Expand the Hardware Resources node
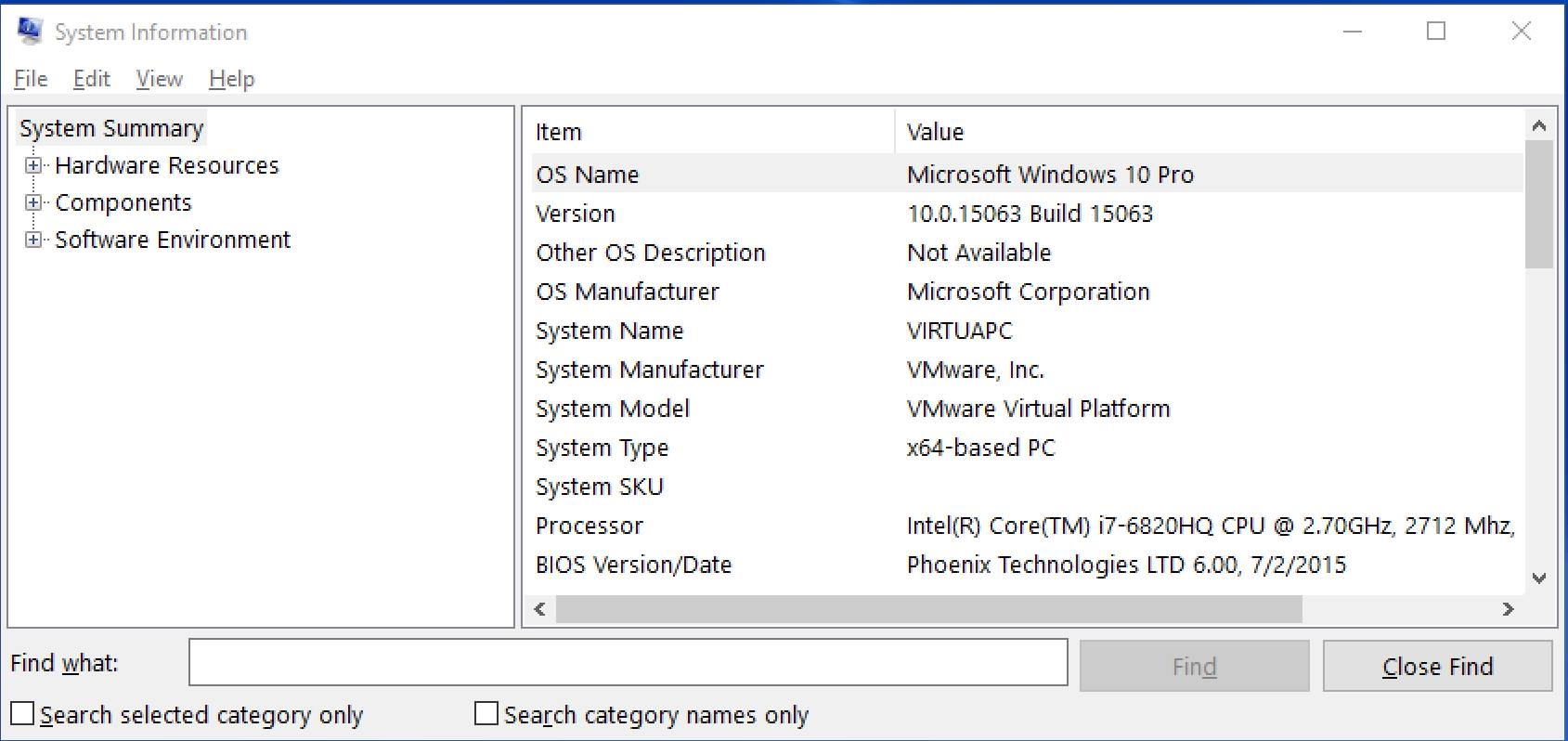Screen dimensions: 1568x741 [x=33, y=166]
